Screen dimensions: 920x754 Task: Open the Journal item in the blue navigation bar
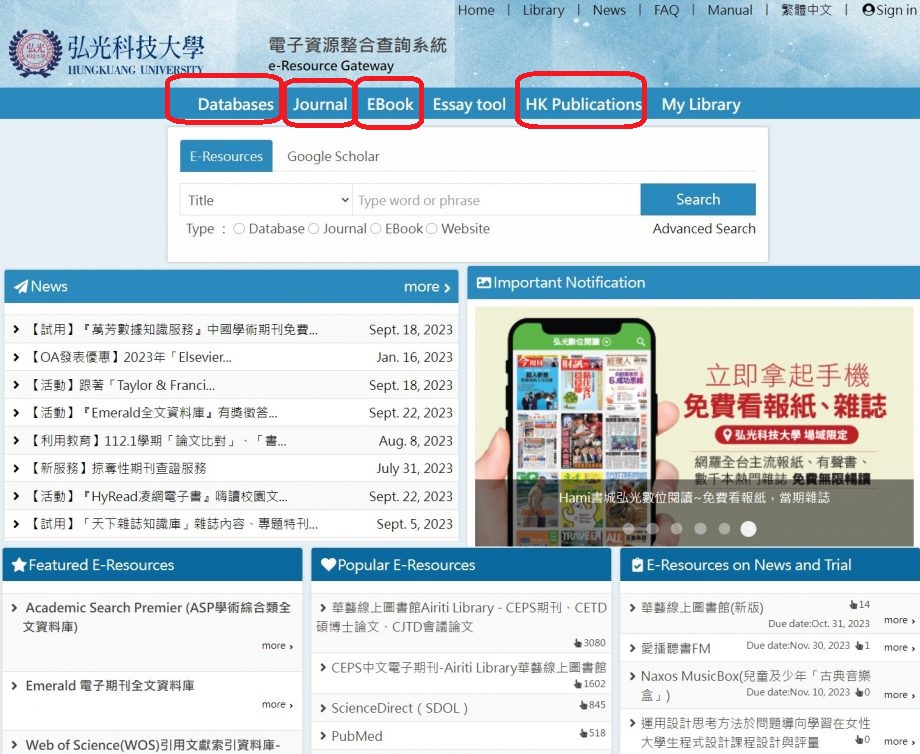pyautogui.click(x=320, y=104)
